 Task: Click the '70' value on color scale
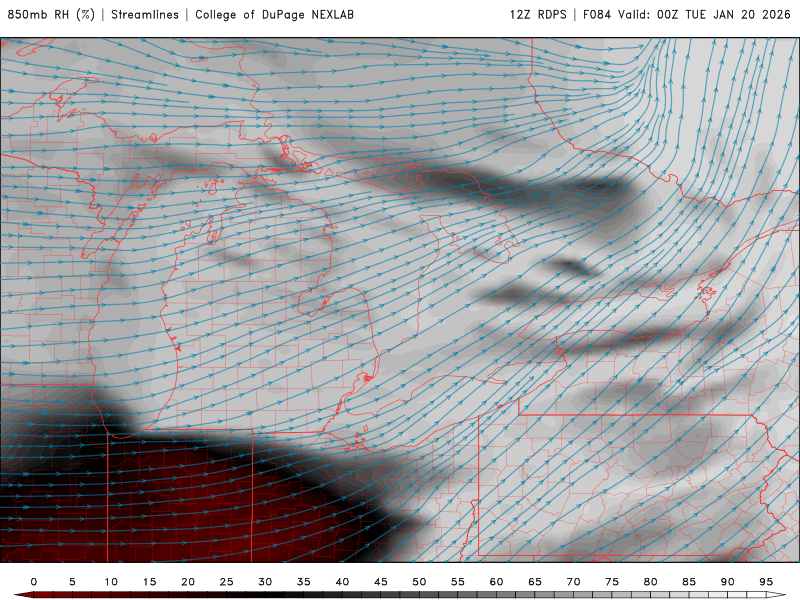point(573,582)
